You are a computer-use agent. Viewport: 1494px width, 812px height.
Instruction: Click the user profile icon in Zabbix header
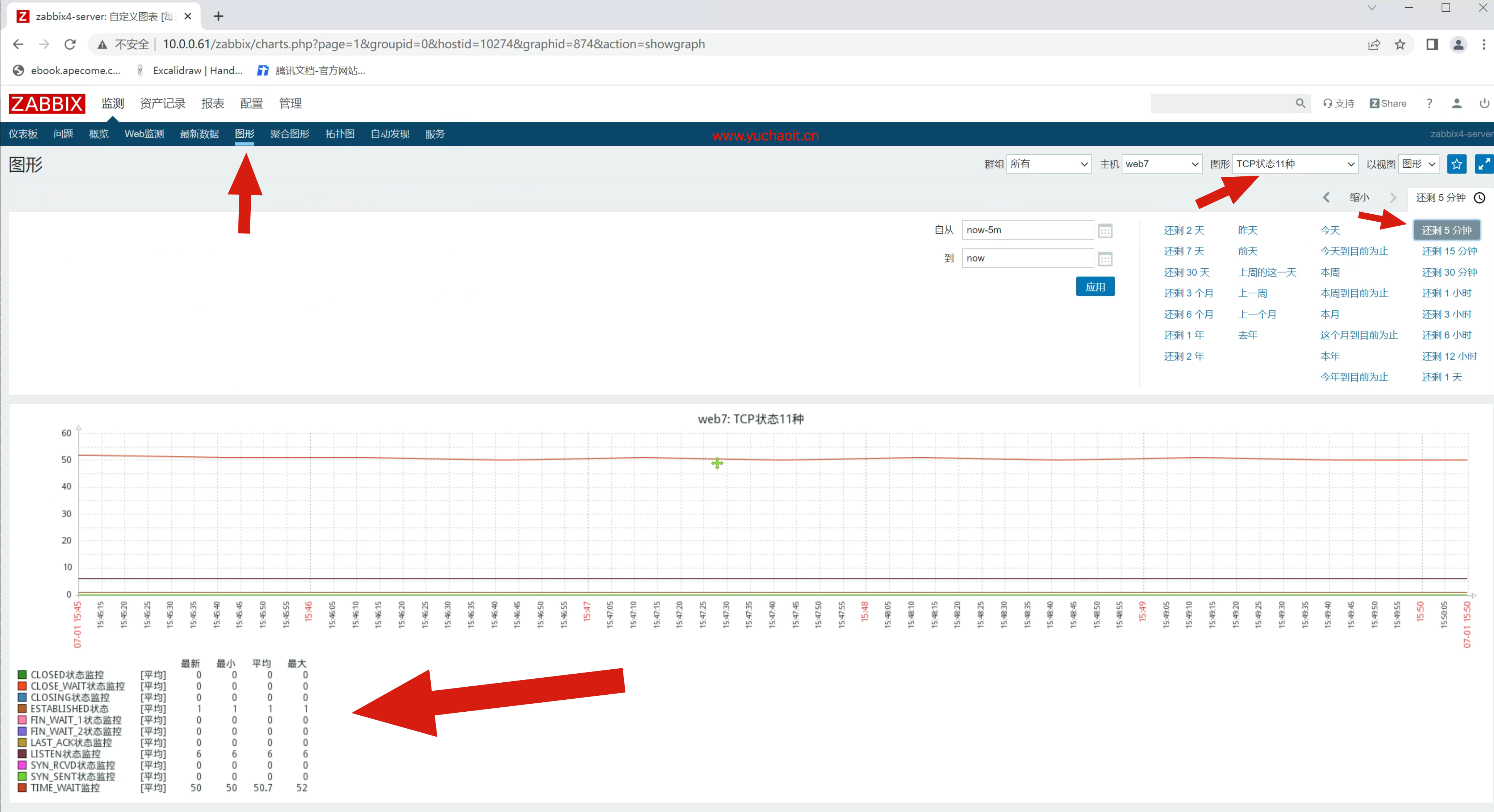[1456, 103]
